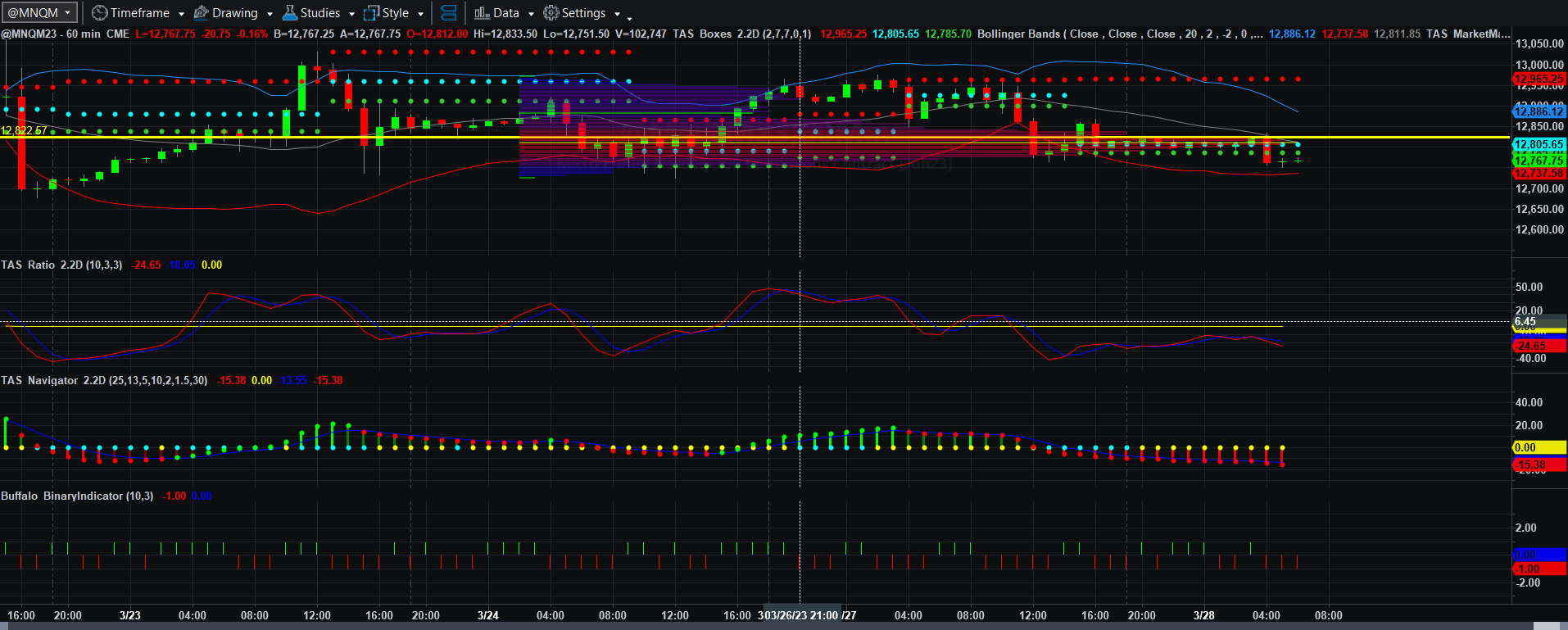1568x630 pixels.
Task: Click the Style overlapping squares icon
Action: 371,13
